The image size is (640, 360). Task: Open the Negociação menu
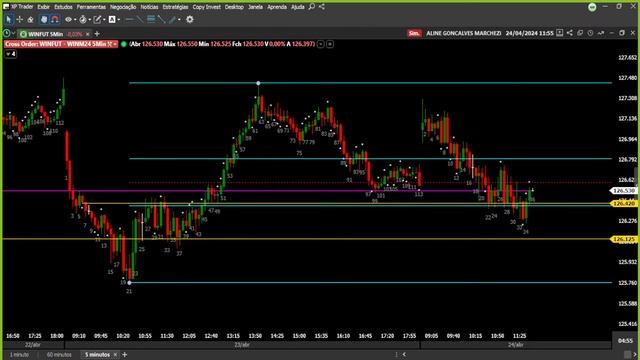coord(123,7)
